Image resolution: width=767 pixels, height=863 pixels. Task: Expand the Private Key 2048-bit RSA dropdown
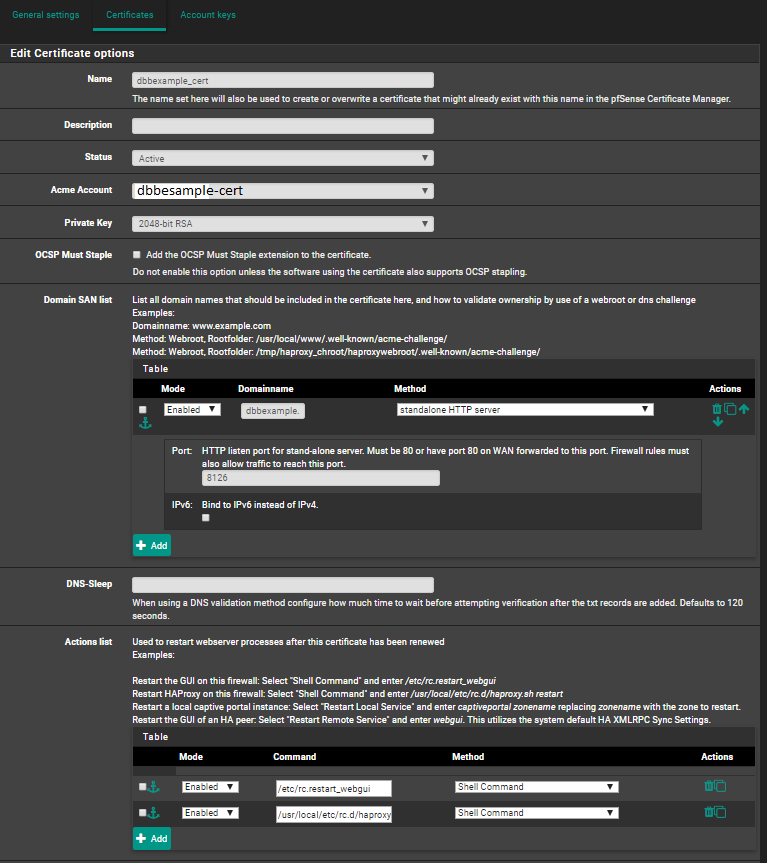pos(282,224)
